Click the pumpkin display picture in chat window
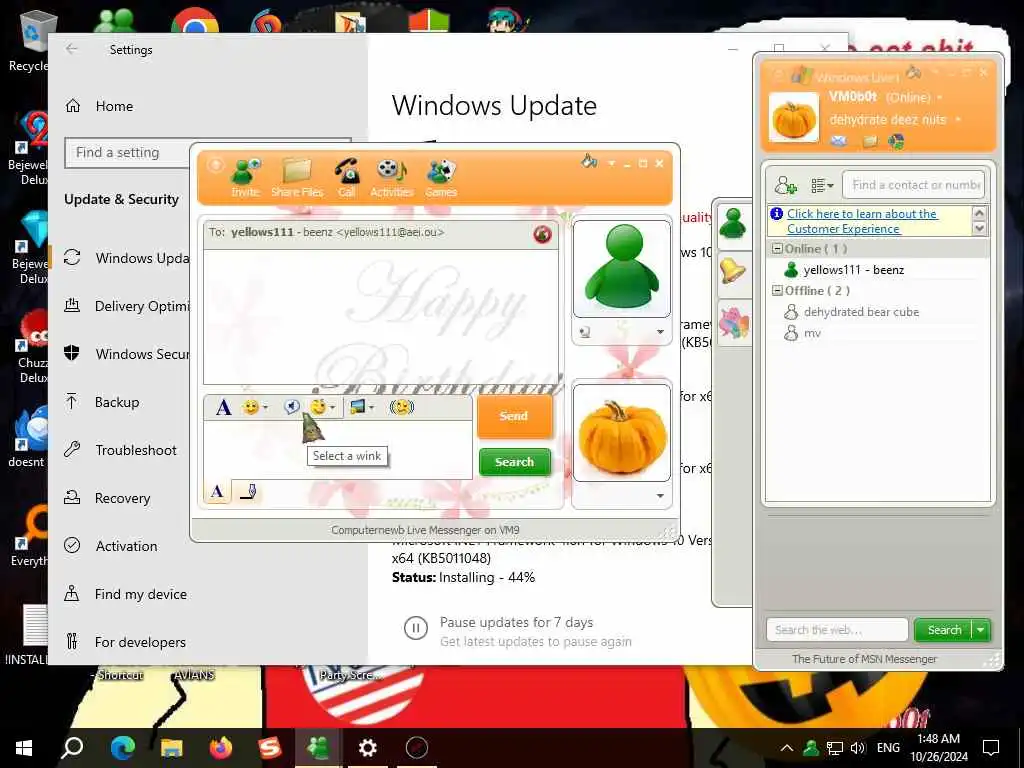Image resolution: width=1024 pixels, height=768 pixels. tap(622, 433)
